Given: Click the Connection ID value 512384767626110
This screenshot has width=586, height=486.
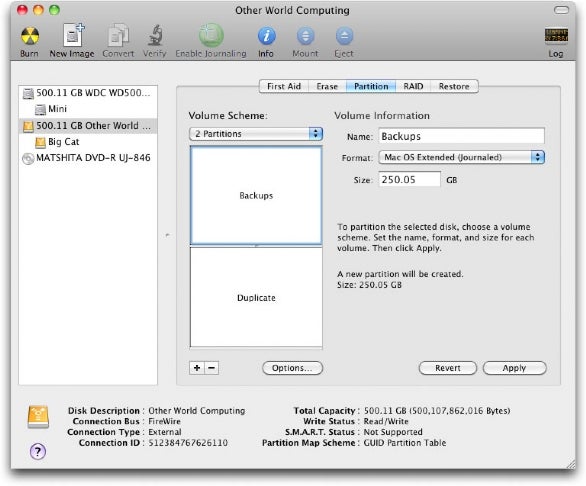Looking at the screenshot, I should pos(188,443).
